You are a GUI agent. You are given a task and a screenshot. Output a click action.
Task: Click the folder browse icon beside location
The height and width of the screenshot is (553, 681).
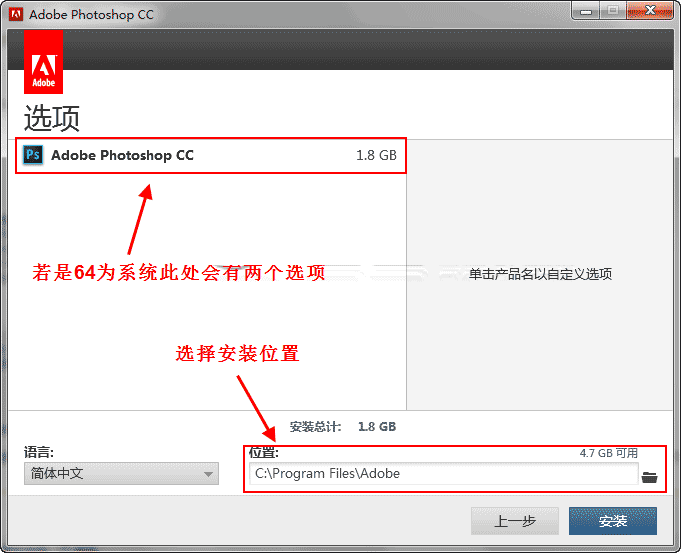649,477
